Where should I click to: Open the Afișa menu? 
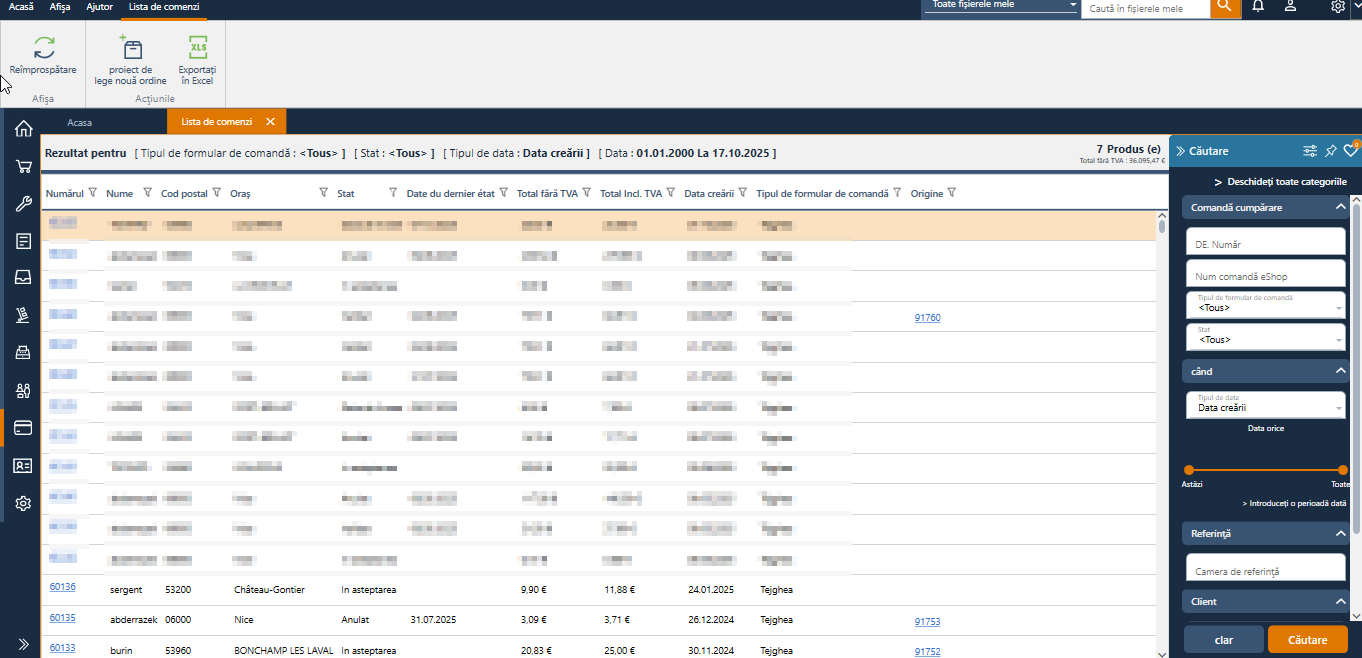pos(60,7)
